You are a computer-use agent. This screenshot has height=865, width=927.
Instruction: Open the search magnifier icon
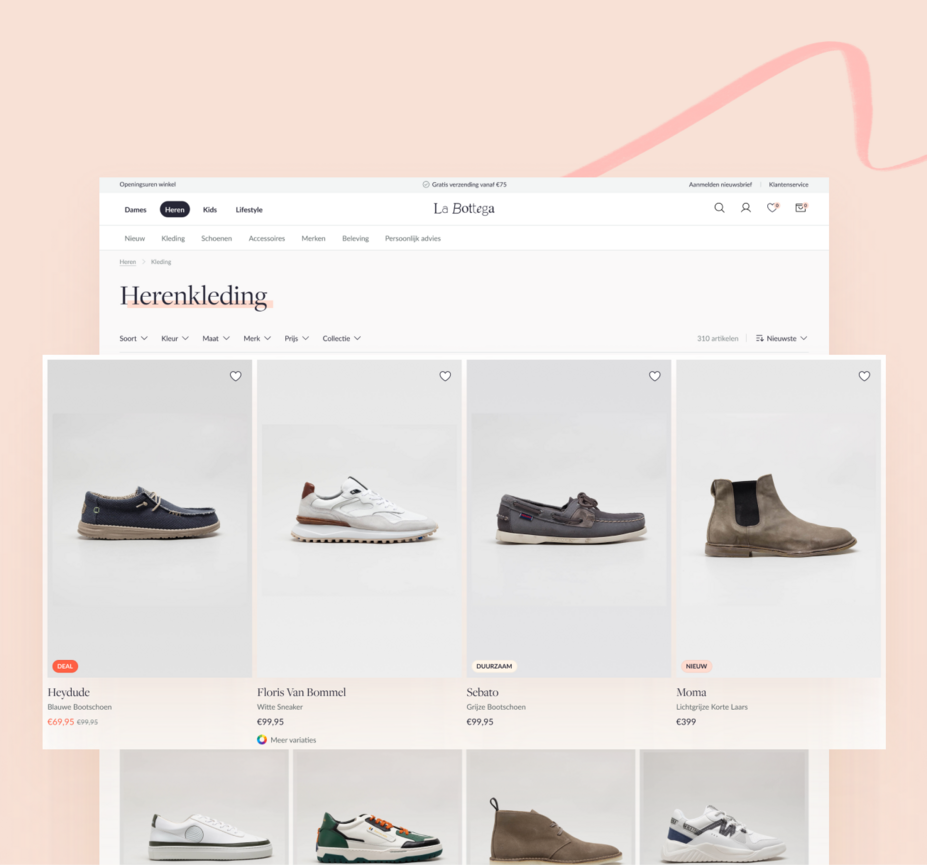click(x=719, y=208)
